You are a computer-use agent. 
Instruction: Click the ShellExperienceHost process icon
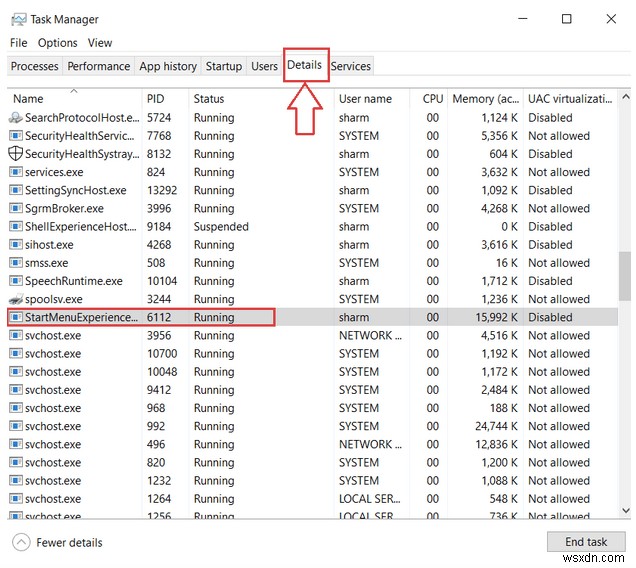click(x=15, y=226)
